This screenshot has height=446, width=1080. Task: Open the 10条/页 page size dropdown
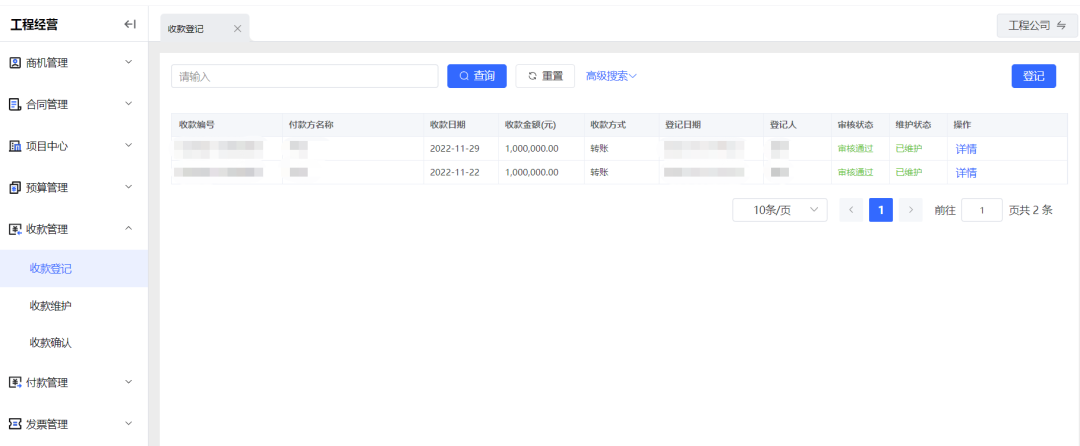[780, 211]
